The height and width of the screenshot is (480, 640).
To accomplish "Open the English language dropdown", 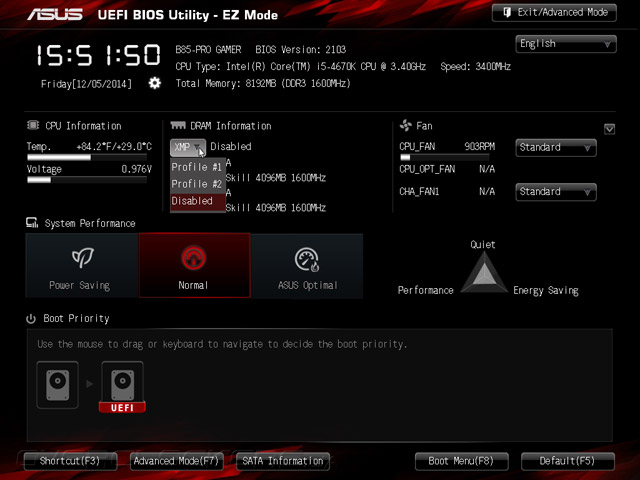I will 566,44.
